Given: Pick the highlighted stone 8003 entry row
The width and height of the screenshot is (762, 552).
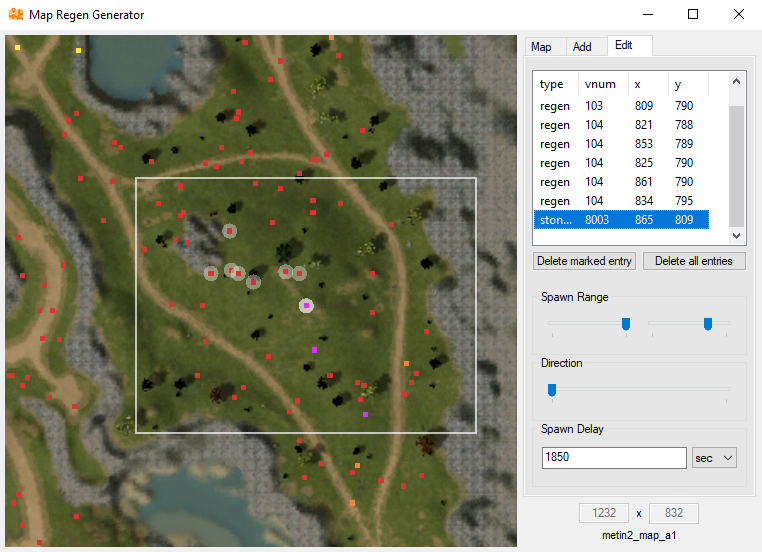Looking at the screenshot, I should click(x=620, y=220).
